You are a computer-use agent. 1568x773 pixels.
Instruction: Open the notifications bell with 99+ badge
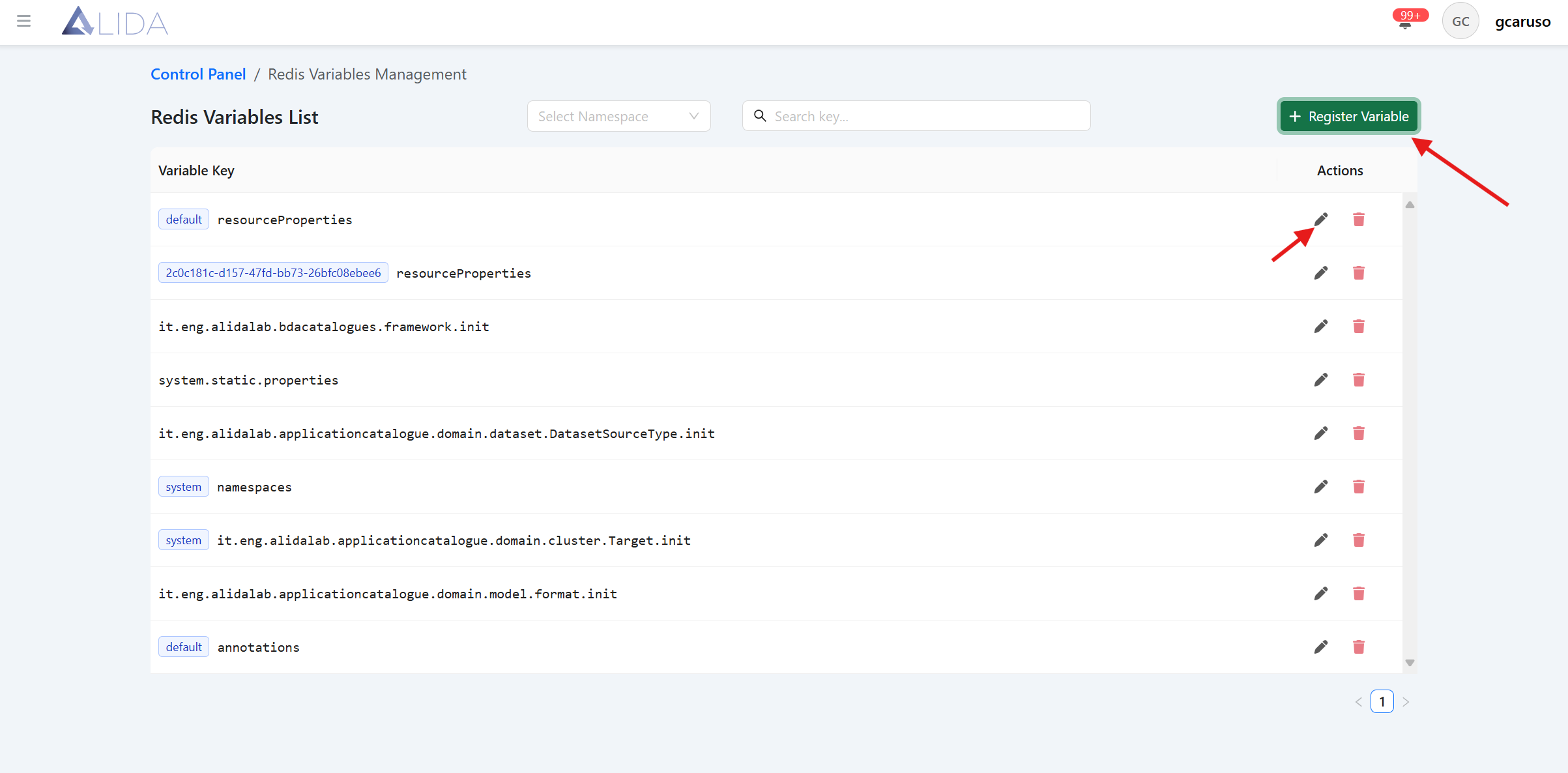(1405, 23)
